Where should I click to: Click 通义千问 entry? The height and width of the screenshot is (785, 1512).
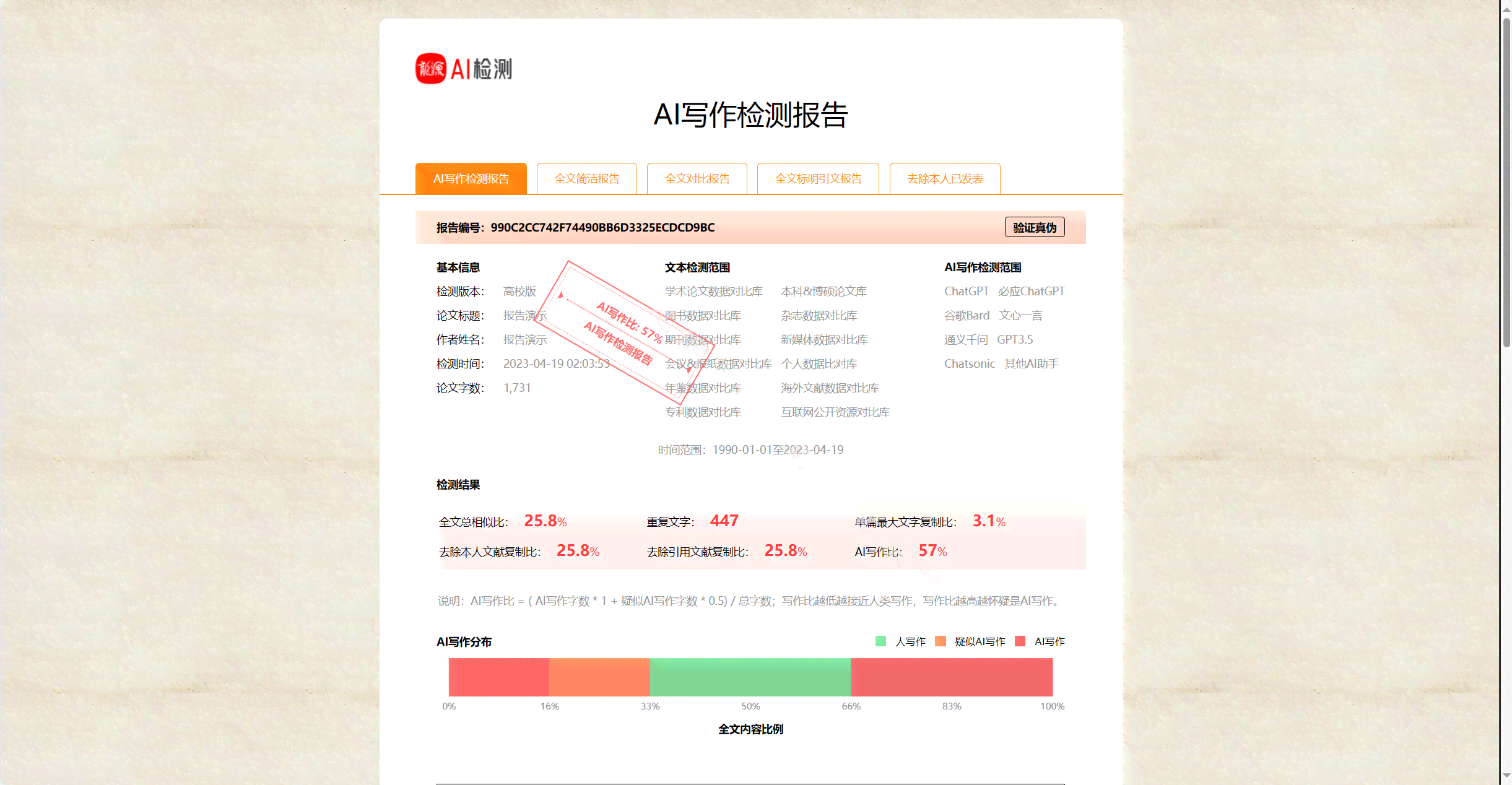(x=966, y=340)
